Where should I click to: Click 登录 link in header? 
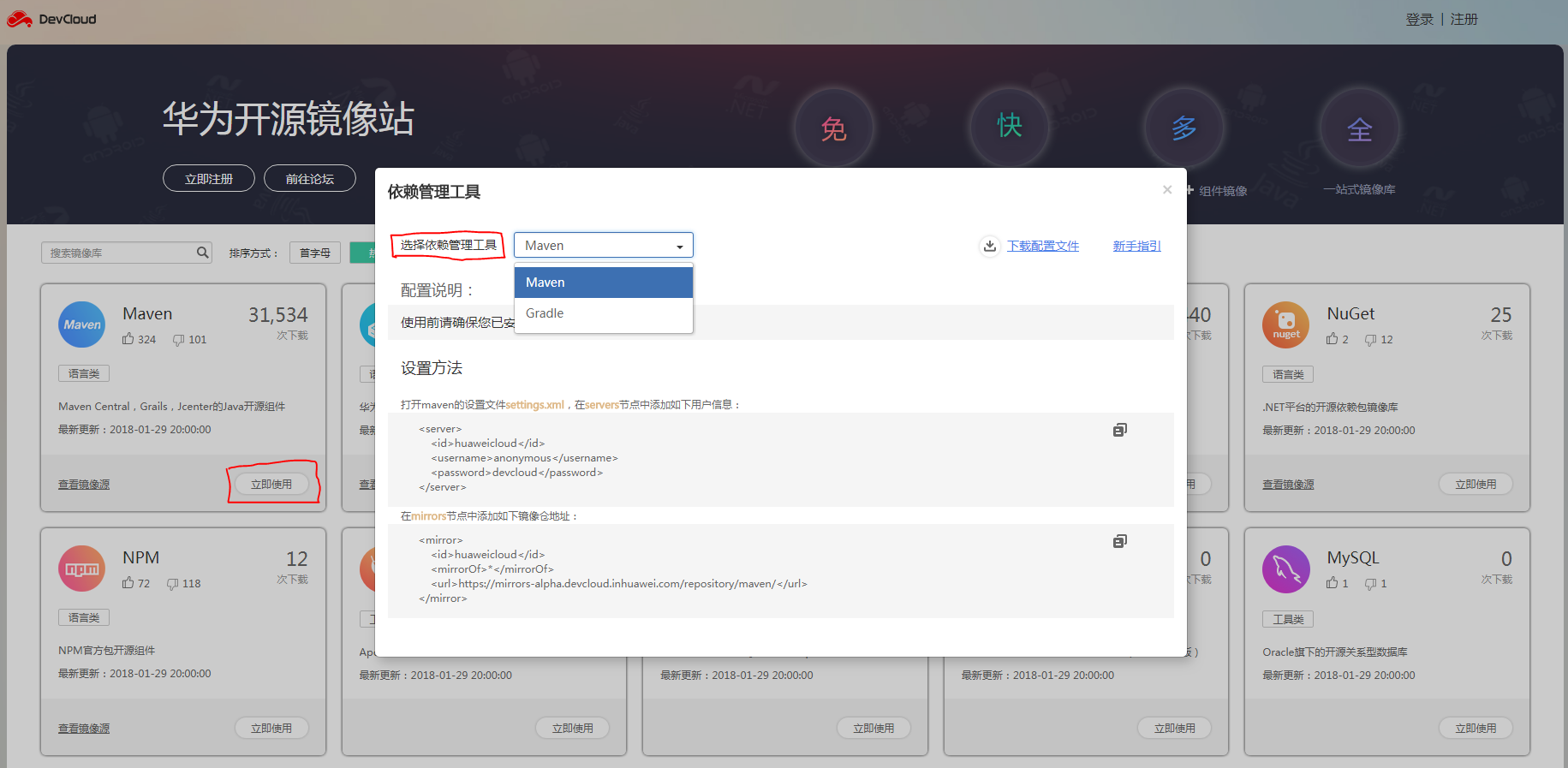pyautogui.click(x=1419, y=19)
